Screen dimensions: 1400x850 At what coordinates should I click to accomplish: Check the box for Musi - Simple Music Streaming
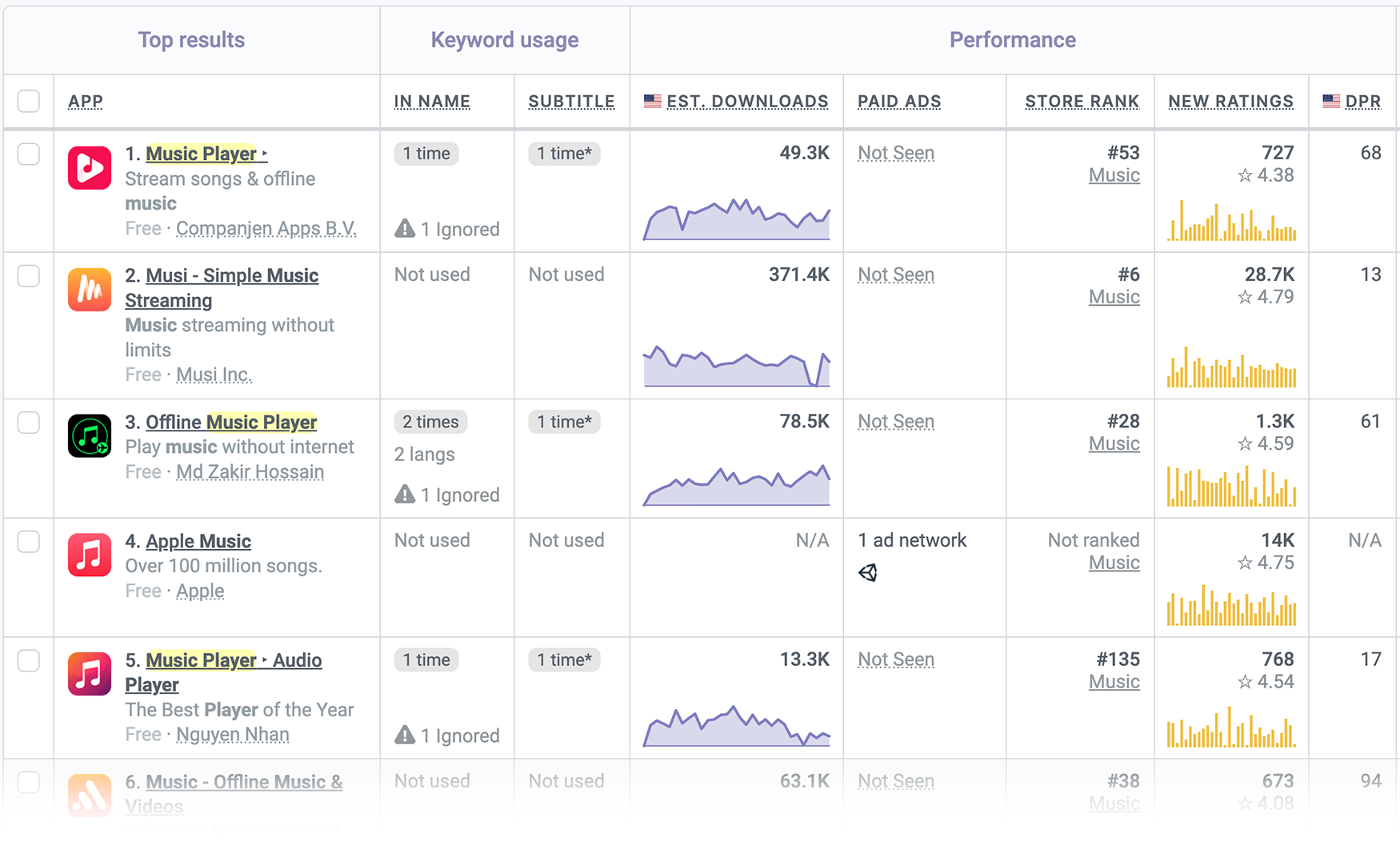point(29,275)
